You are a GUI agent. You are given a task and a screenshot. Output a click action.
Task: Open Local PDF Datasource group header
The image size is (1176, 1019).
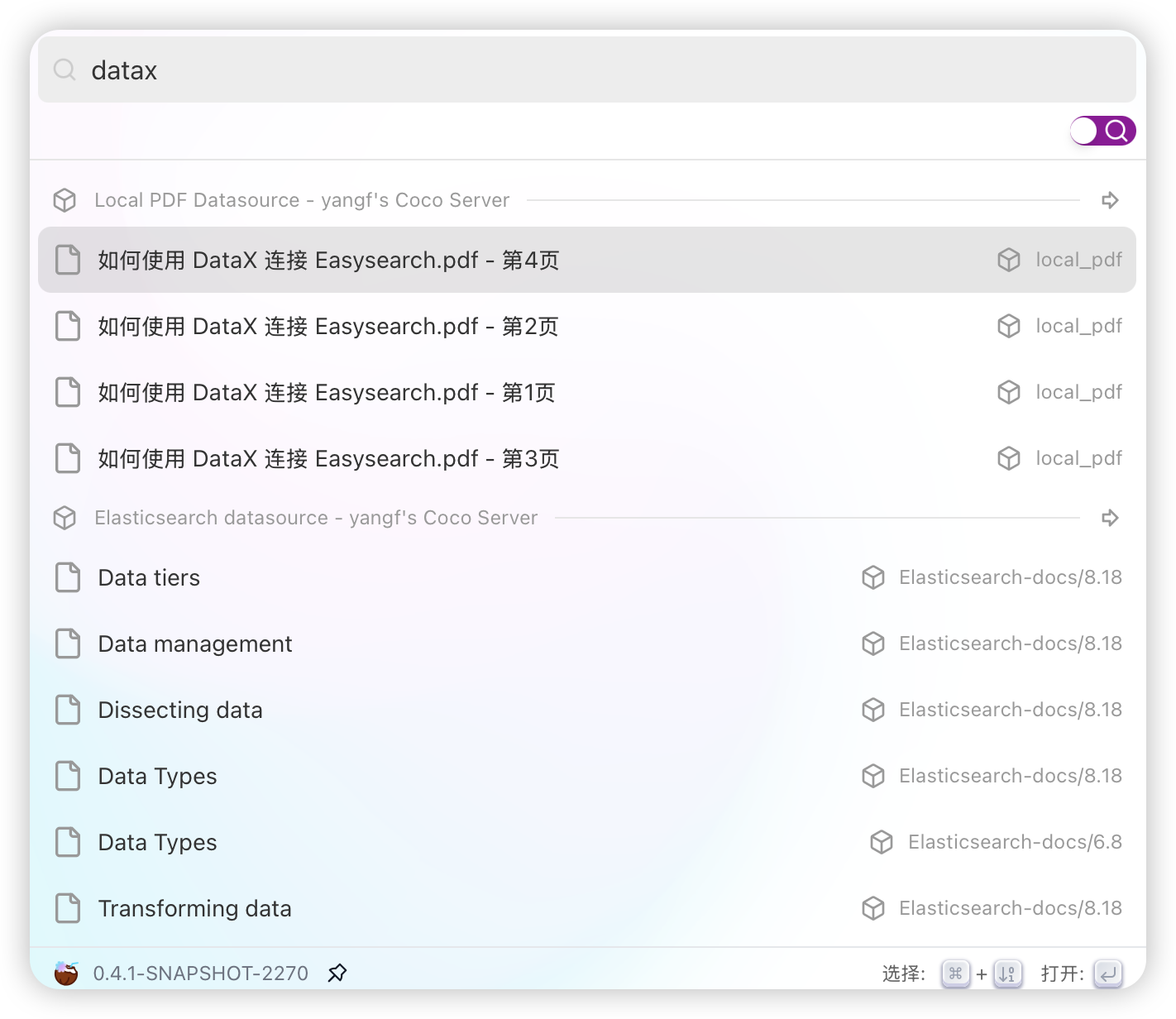pos(302,200)
